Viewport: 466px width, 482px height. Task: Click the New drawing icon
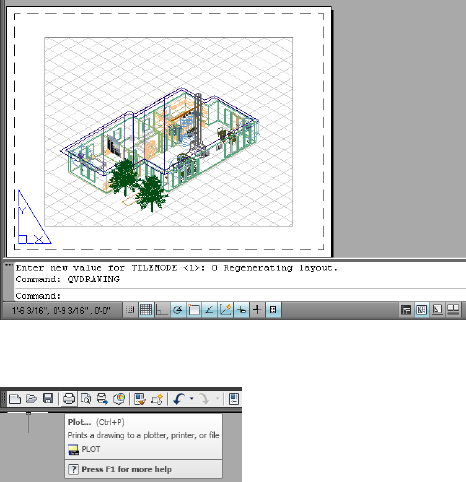coord(15,399)
